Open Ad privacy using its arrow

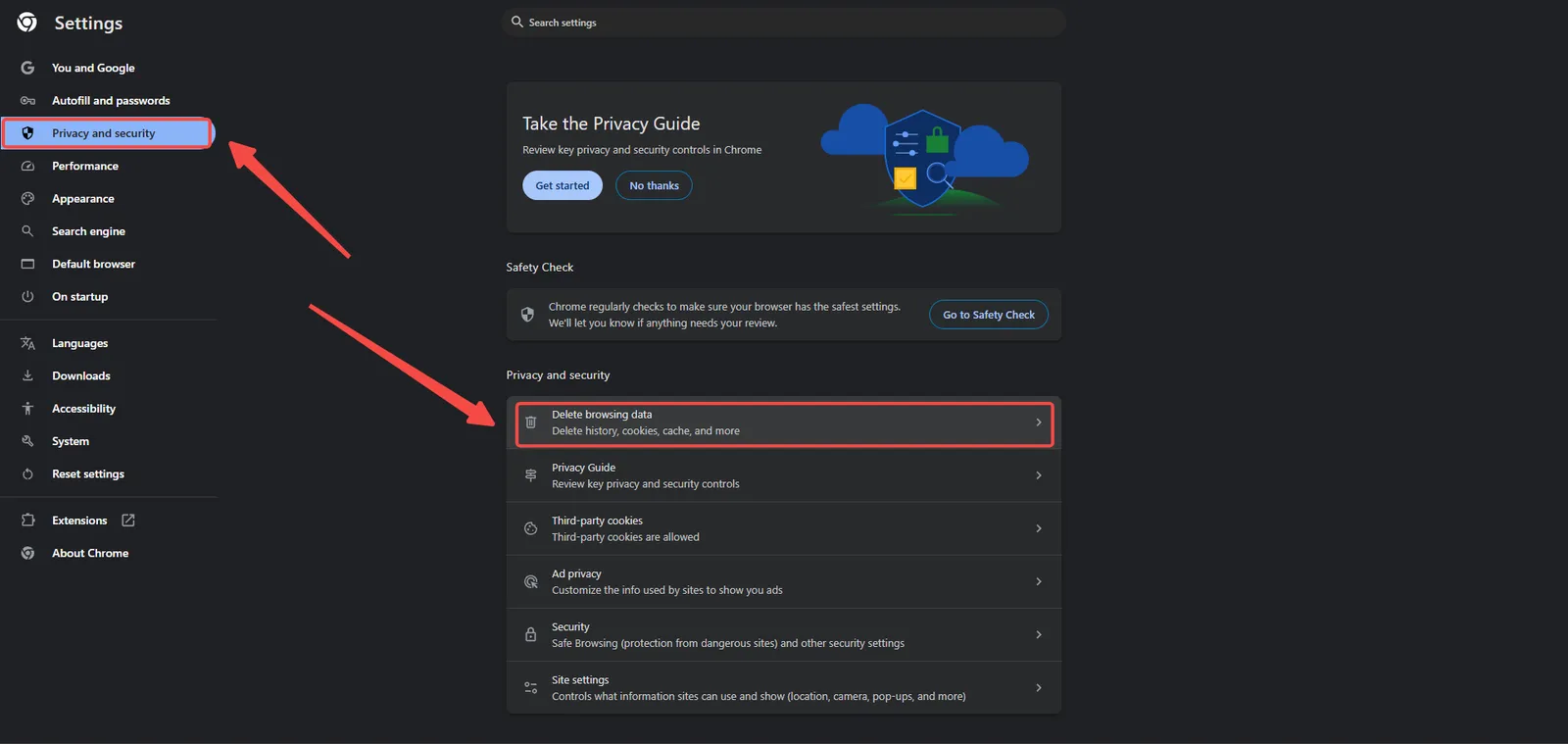click(1038, 581)
